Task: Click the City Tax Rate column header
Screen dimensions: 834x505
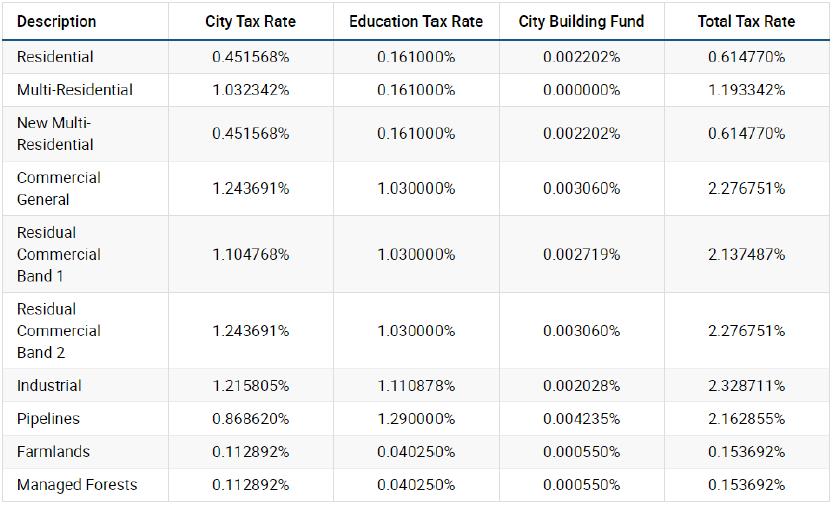Action: [x=250, y=21]
